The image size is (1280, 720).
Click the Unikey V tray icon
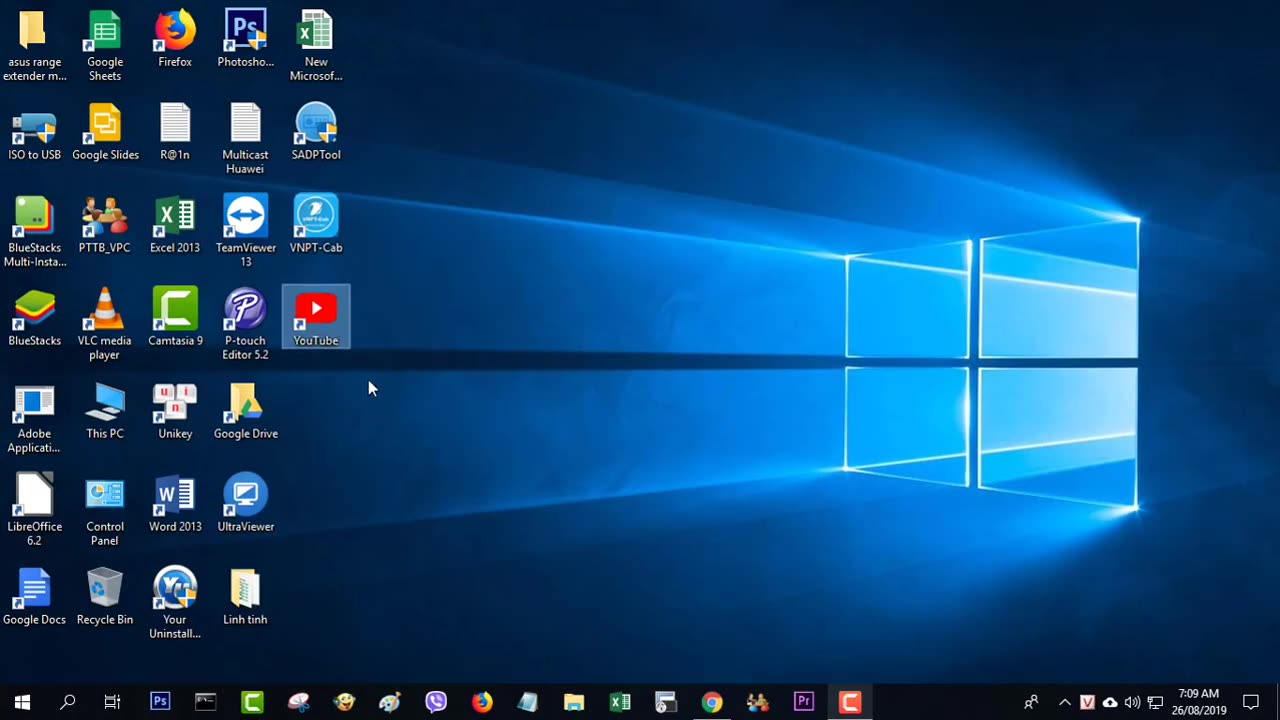pyautogui.click(x=1087, y=702)
